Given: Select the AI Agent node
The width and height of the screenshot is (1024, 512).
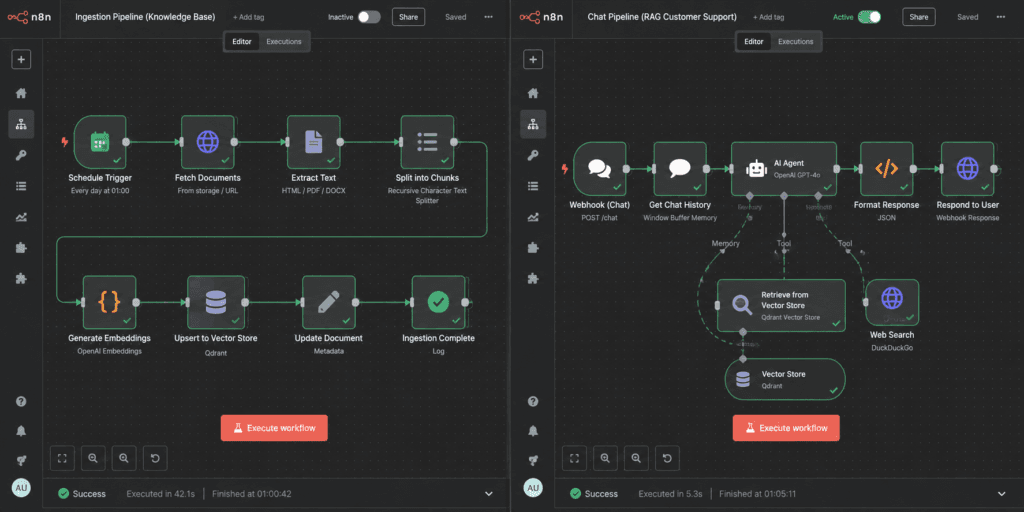Looking at the screenshot, I should (784, 169).
